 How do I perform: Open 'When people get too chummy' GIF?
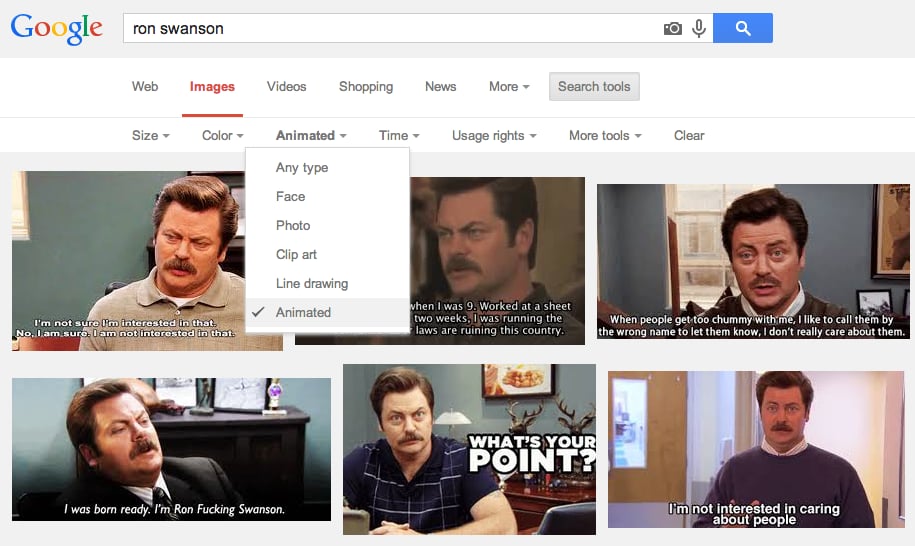(x=753, y=261)
